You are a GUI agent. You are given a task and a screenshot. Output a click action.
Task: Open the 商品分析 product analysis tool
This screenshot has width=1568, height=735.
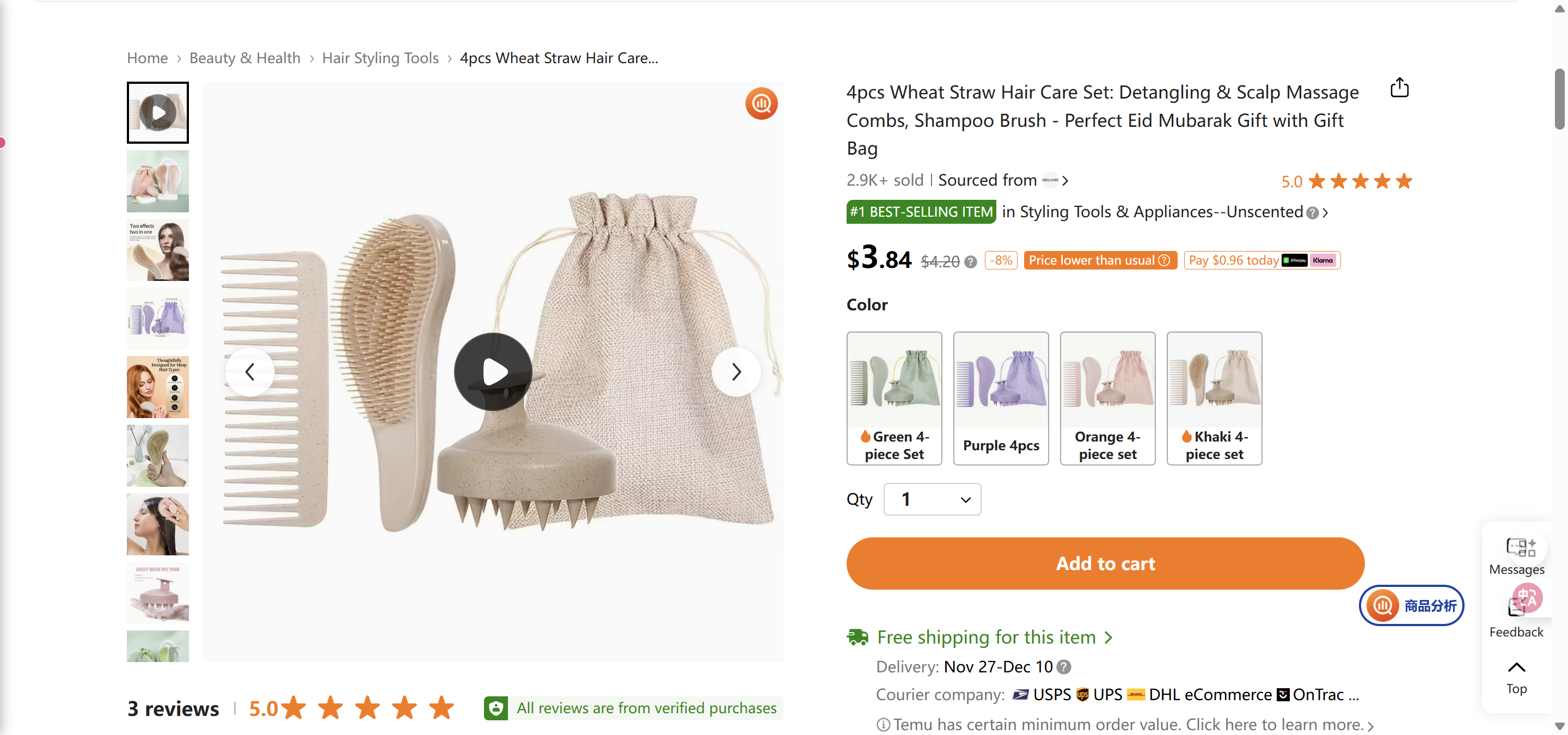[1412, 605]
